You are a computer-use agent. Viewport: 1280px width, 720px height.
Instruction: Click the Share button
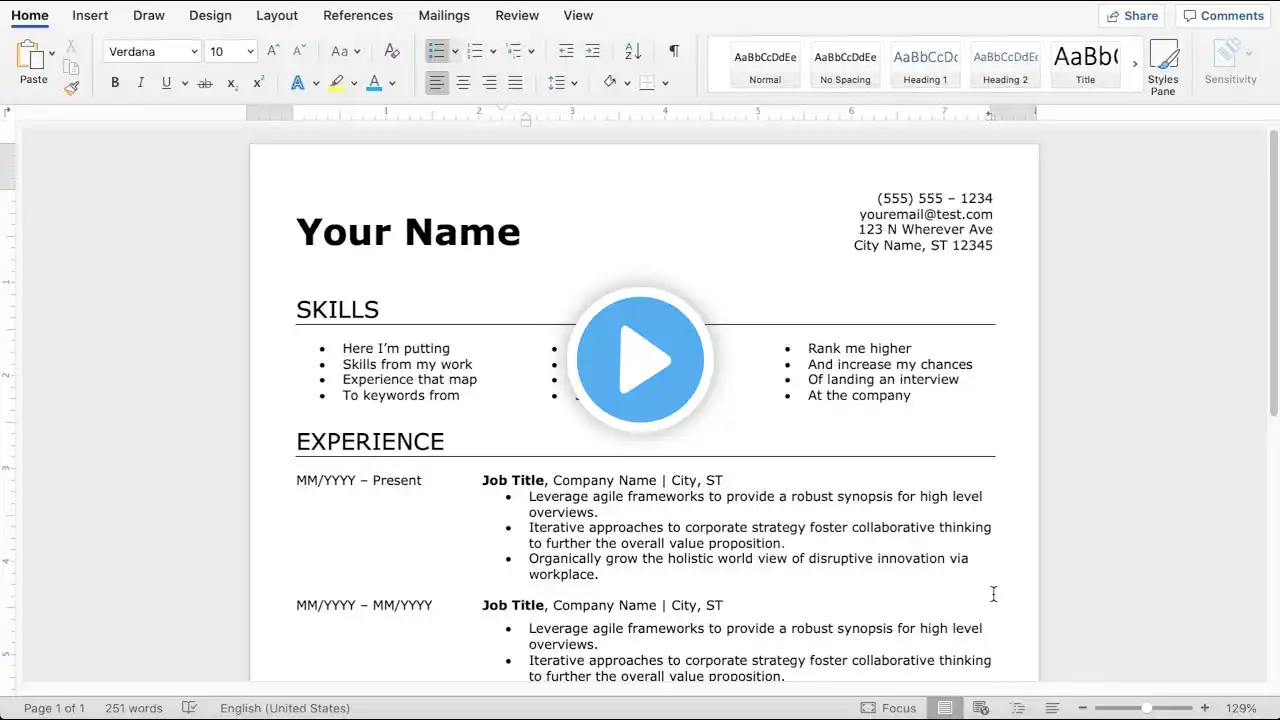click(1132, 15)
